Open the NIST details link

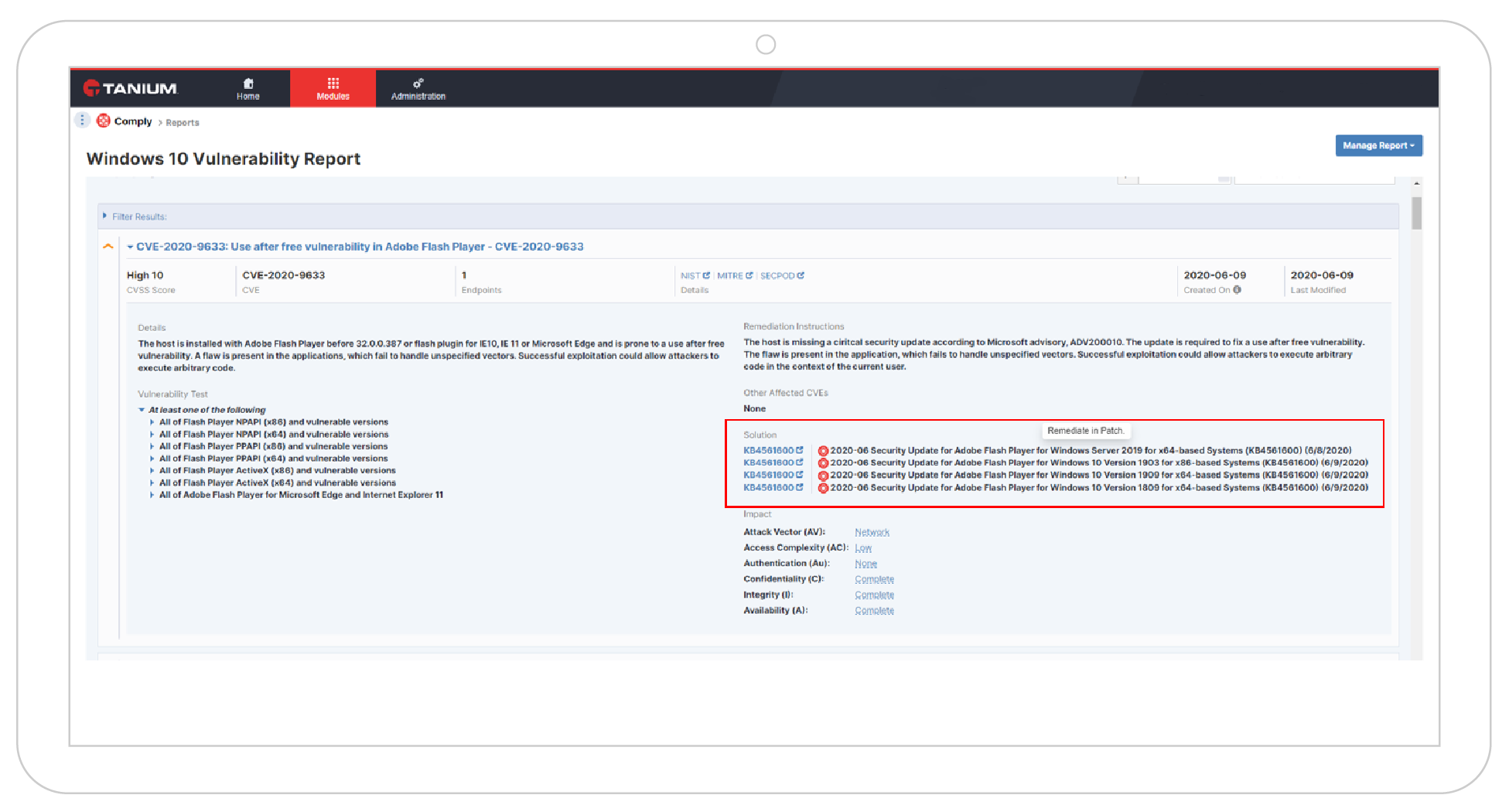(x=695, y=275)
